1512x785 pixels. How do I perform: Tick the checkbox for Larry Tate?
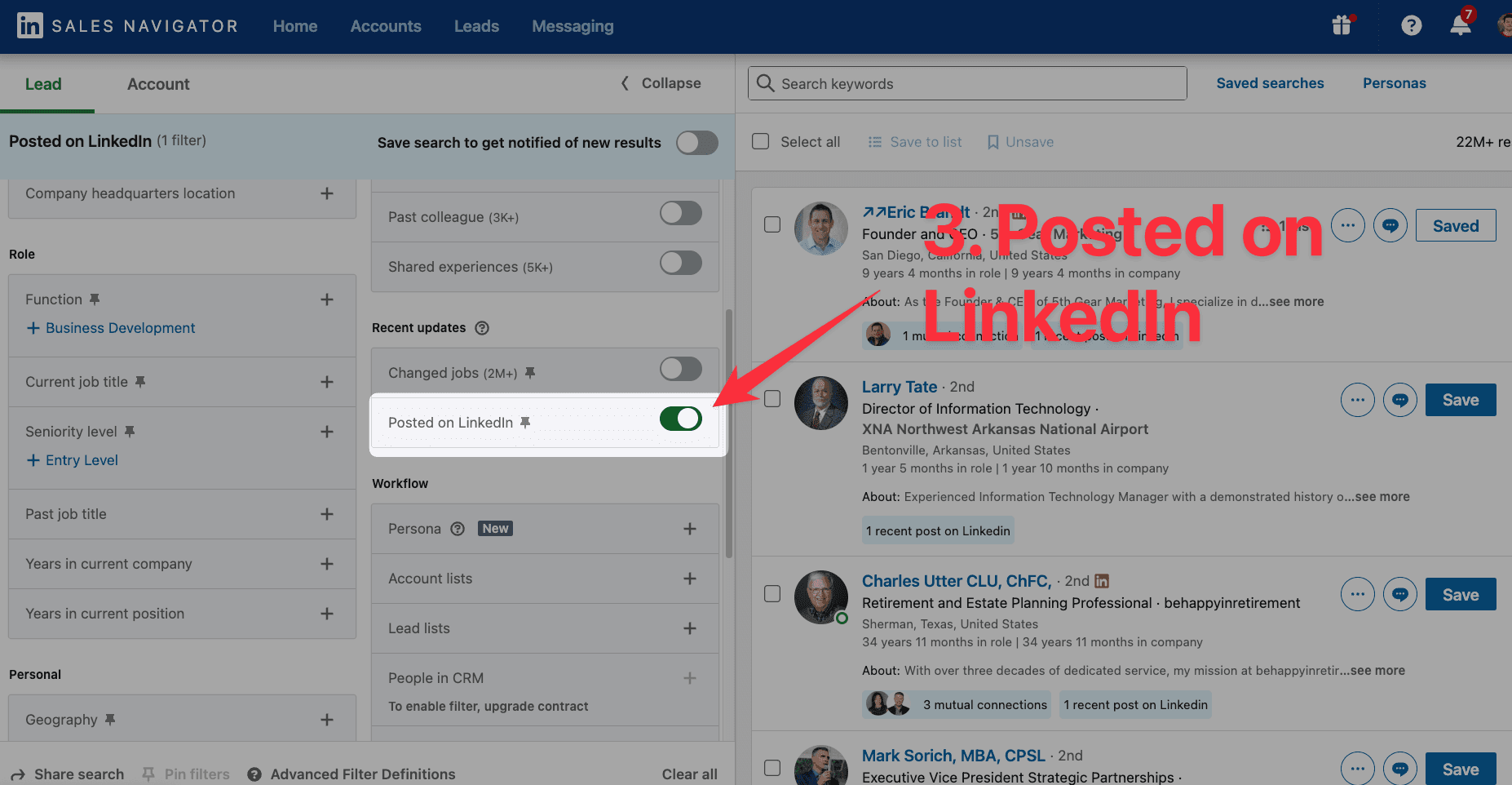click(772, 399)
